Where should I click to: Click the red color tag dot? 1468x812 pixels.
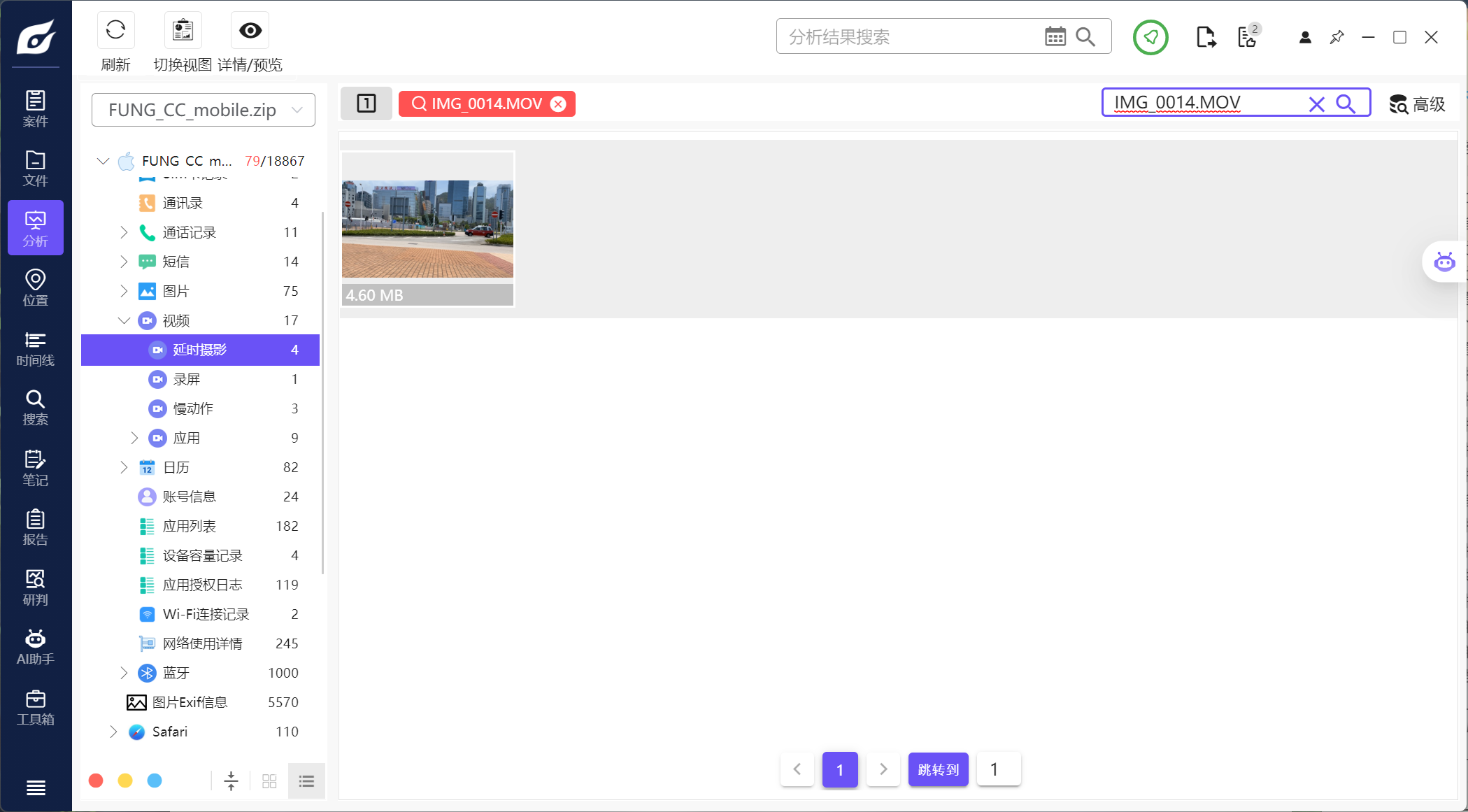97,781
